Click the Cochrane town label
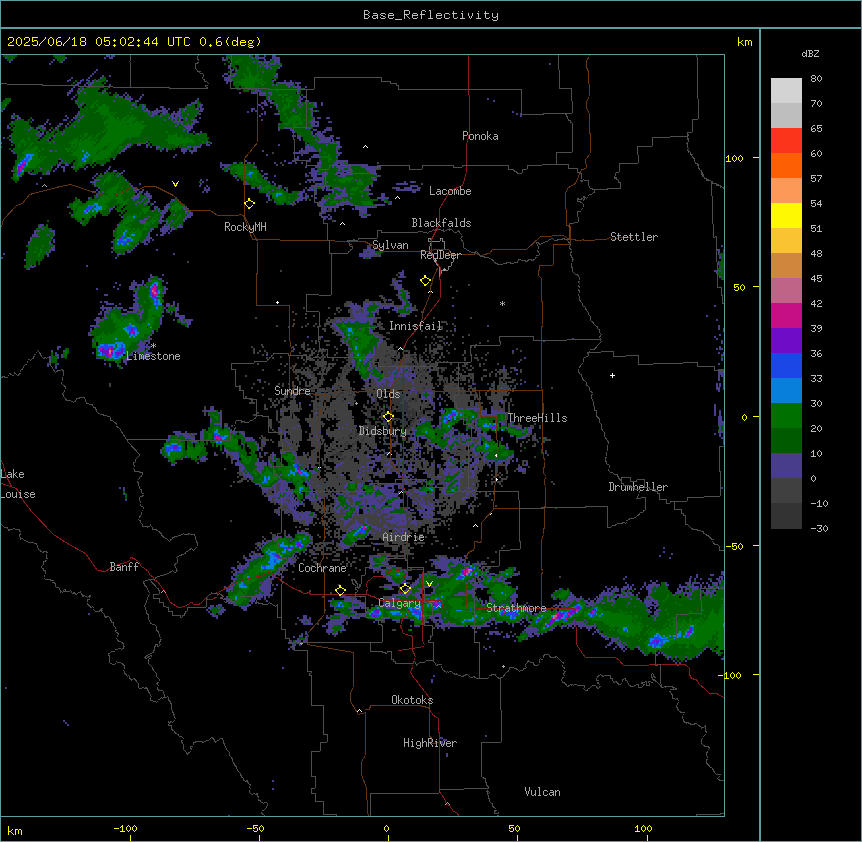 click(322, 568)
